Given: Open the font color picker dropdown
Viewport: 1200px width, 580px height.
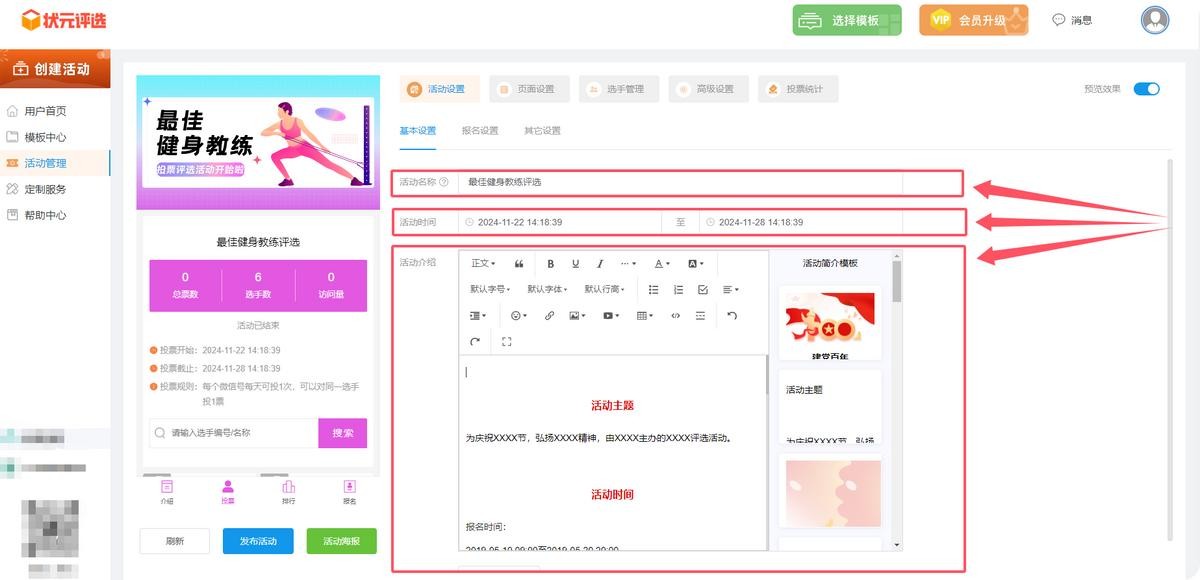Looking at the screenshot, I should pyautogui.click(x=662, y=264).
